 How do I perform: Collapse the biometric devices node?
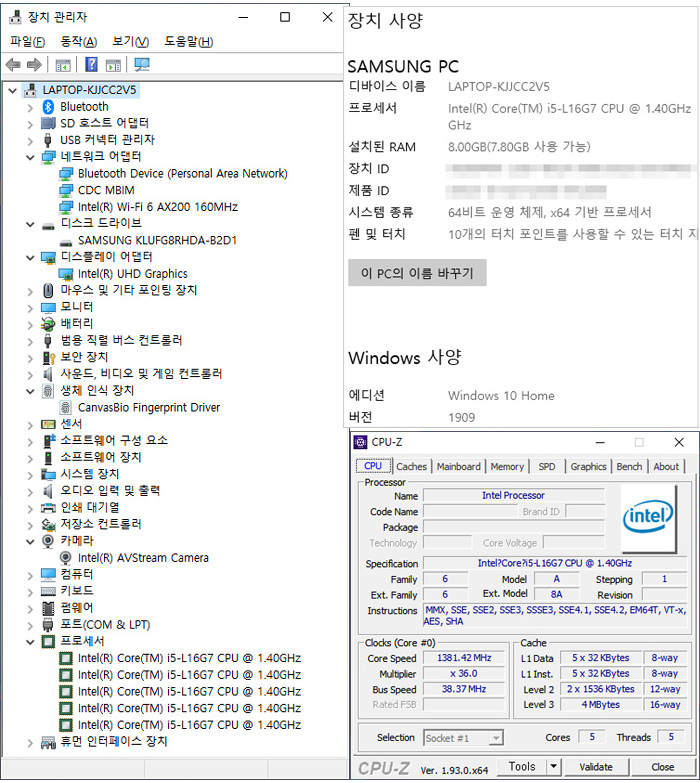(x=30, y=391)
